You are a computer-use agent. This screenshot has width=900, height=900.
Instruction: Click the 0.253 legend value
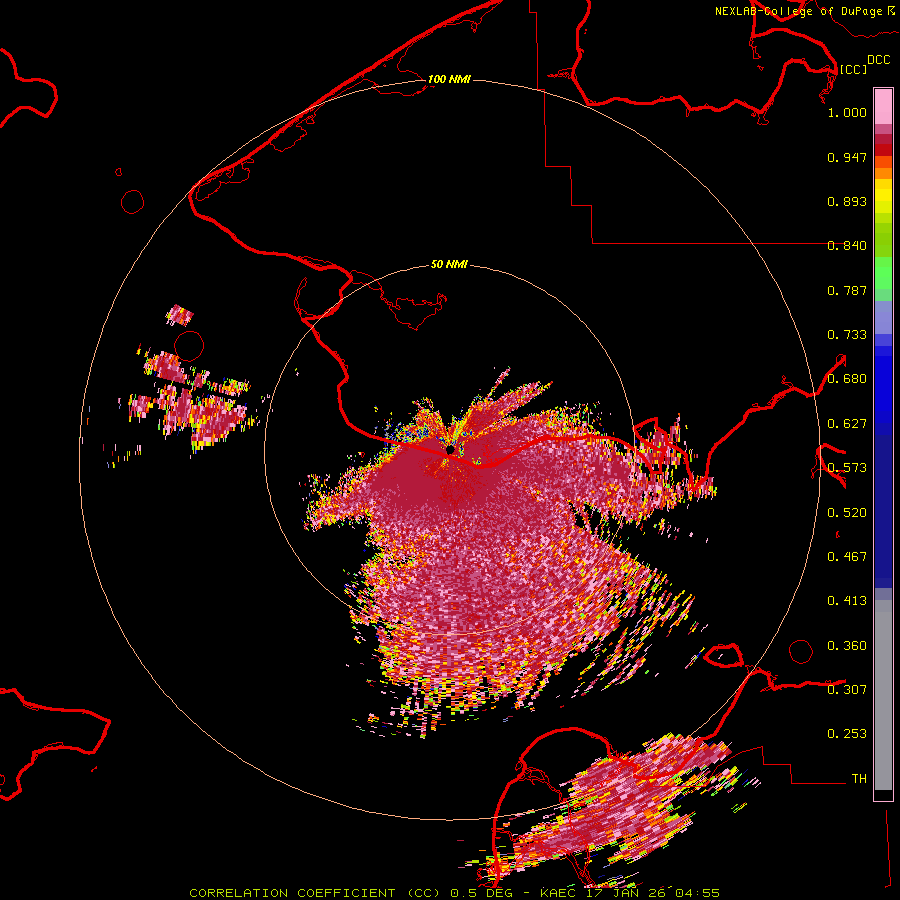(847, 734)
